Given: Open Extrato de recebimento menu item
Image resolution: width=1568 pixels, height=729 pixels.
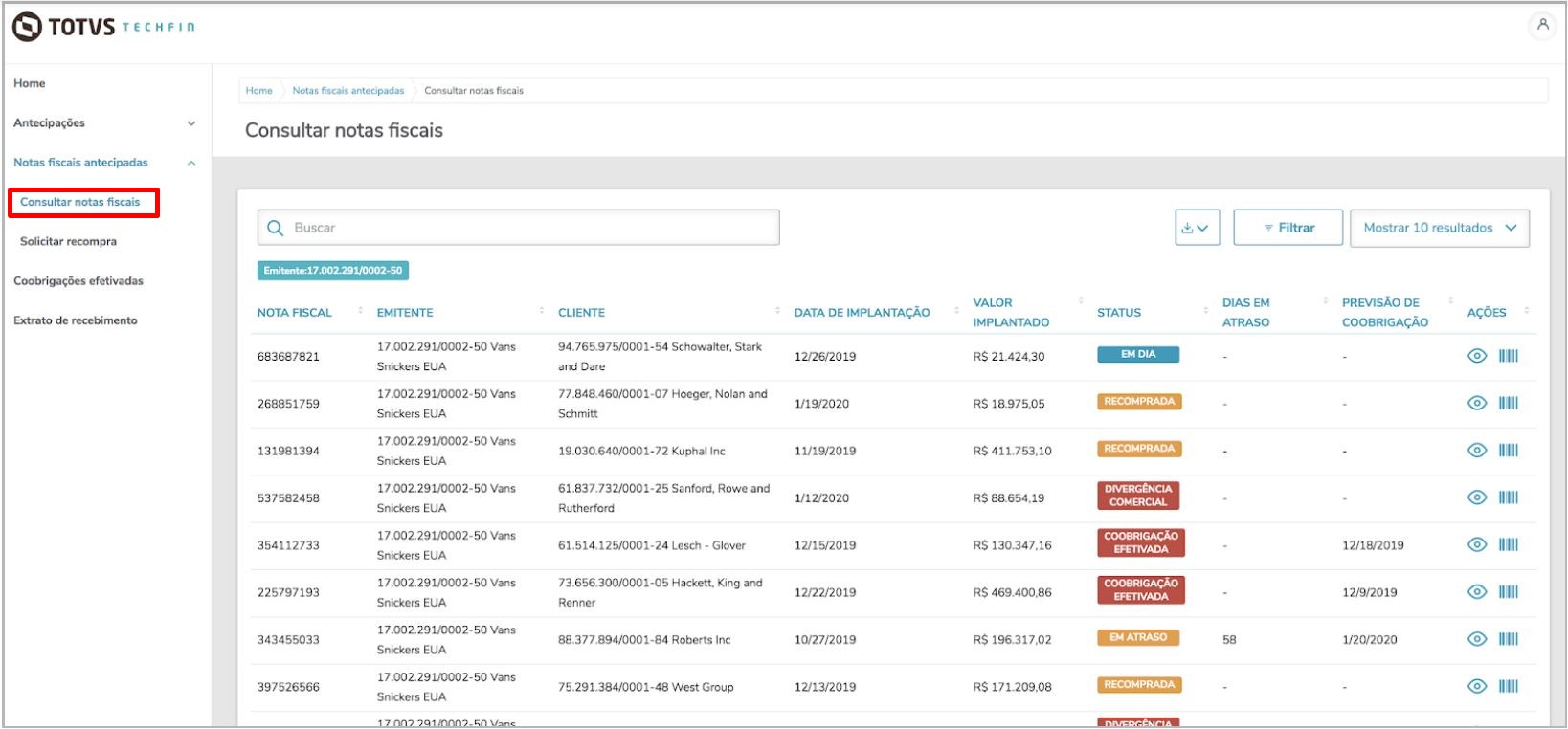Looking at the screenshot, I should pyautogui.click(x=76, y=320).
